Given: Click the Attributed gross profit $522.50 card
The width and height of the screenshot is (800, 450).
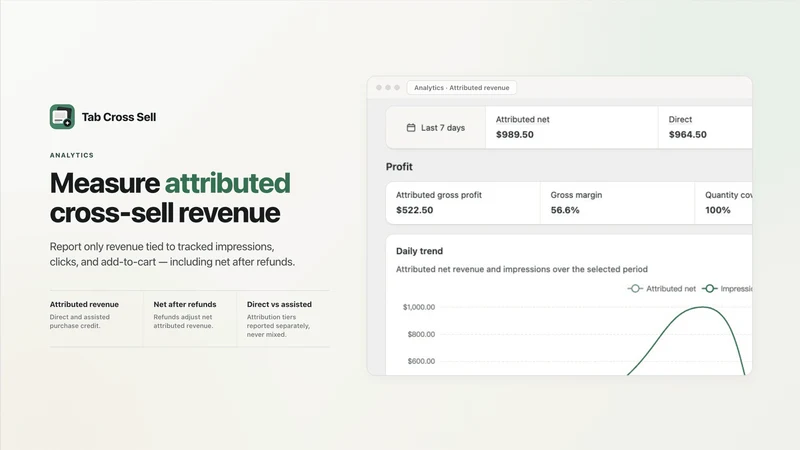Looking at the screenshot, I should (463, 203).
